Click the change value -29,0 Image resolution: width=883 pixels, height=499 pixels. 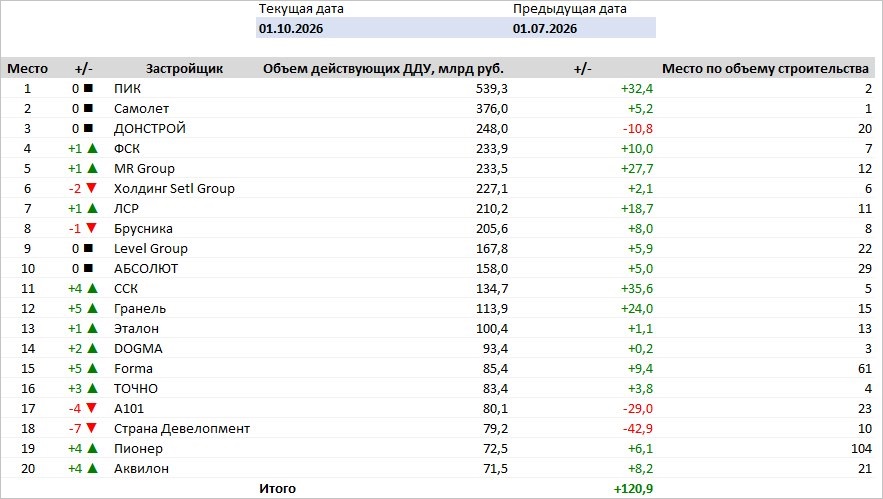[x=638, y=408]
